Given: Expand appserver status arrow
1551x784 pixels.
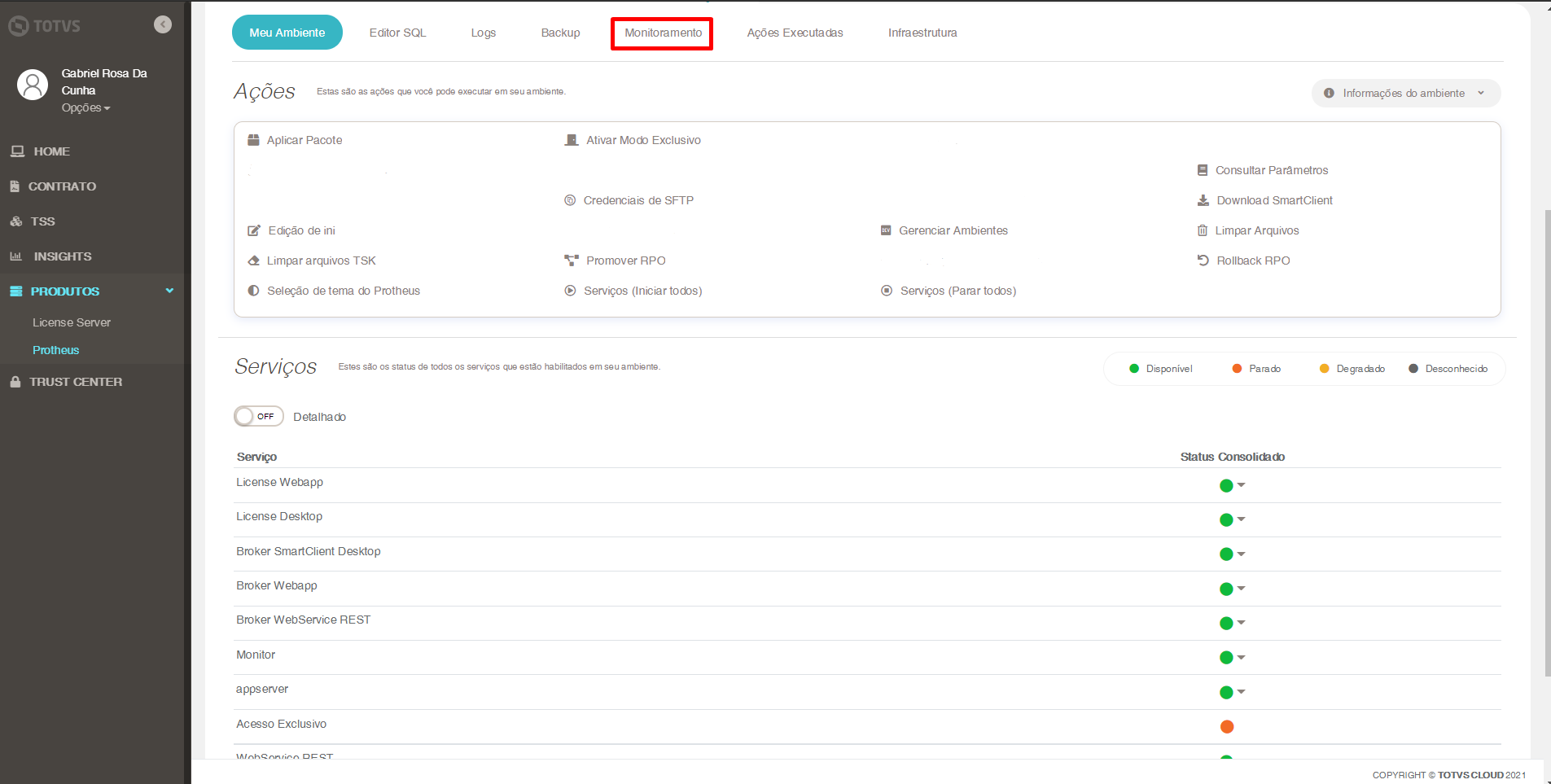Looking at the screenshot, I should [x=1241, y=692].
